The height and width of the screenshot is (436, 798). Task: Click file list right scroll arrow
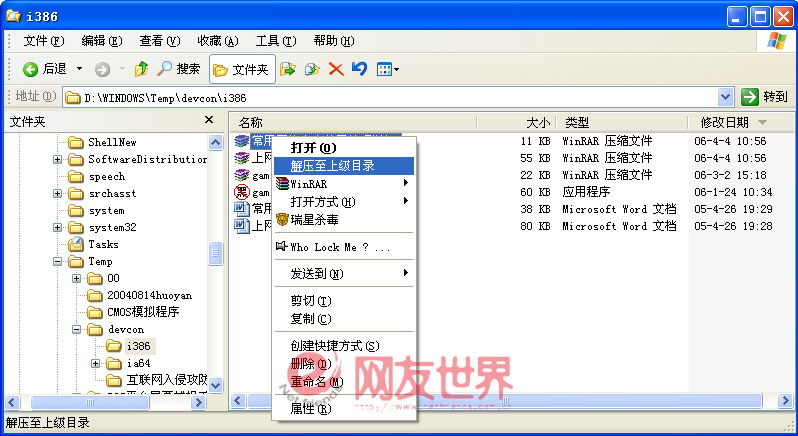785,401
